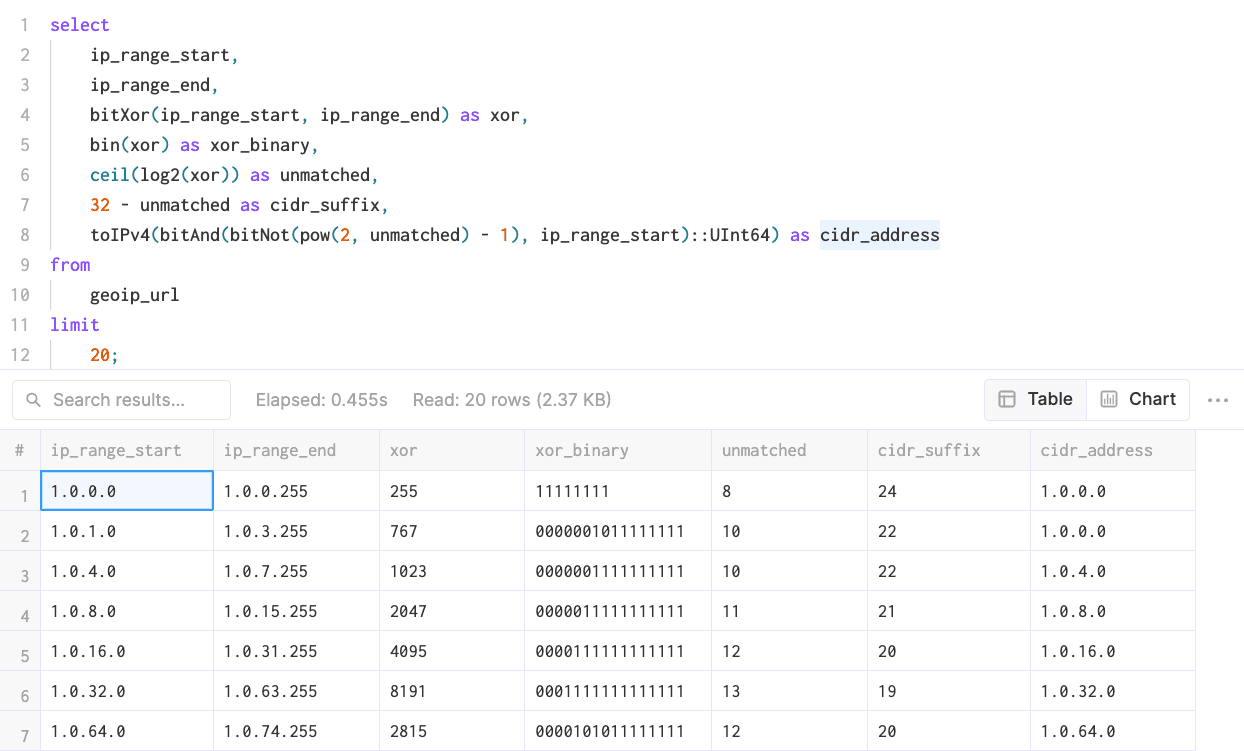The width and height of the screenshot is (1244, 751).
Task: Click line number 9 in editor gutter
Action: click(x=24, y=265)
